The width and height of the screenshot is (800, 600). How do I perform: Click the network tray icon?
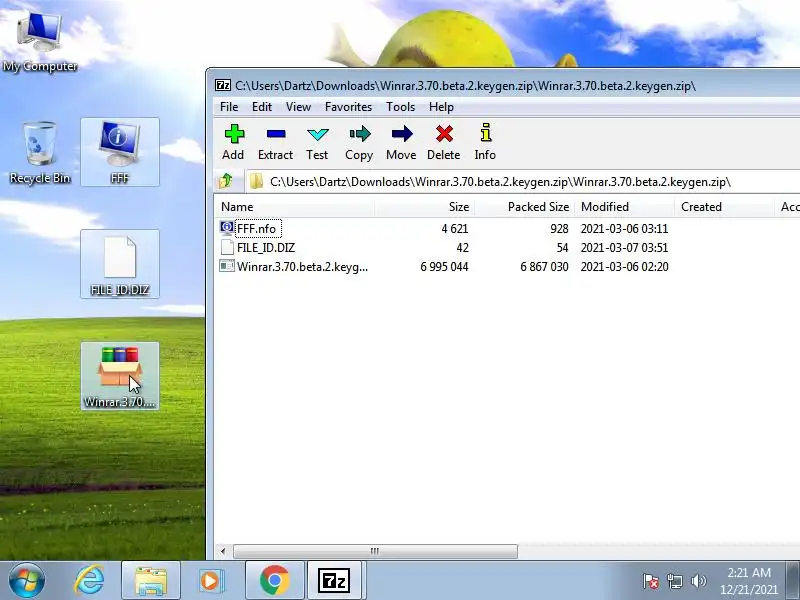point(674,581)
